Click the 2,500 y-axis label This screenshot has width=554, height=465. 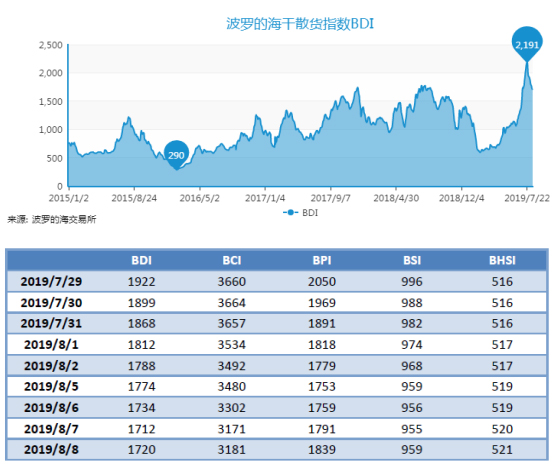(x=51, y=45)
